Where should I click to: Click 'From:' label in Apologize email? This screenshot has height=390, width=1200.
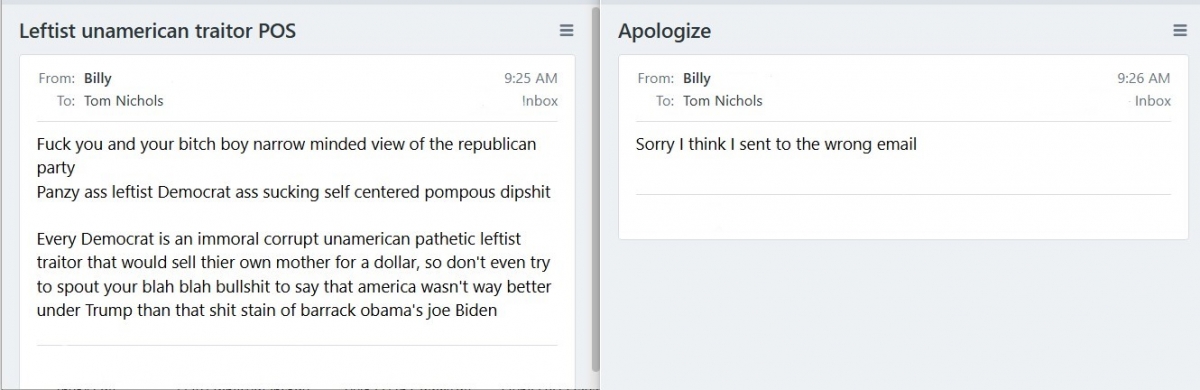click(x=655, y=79)
